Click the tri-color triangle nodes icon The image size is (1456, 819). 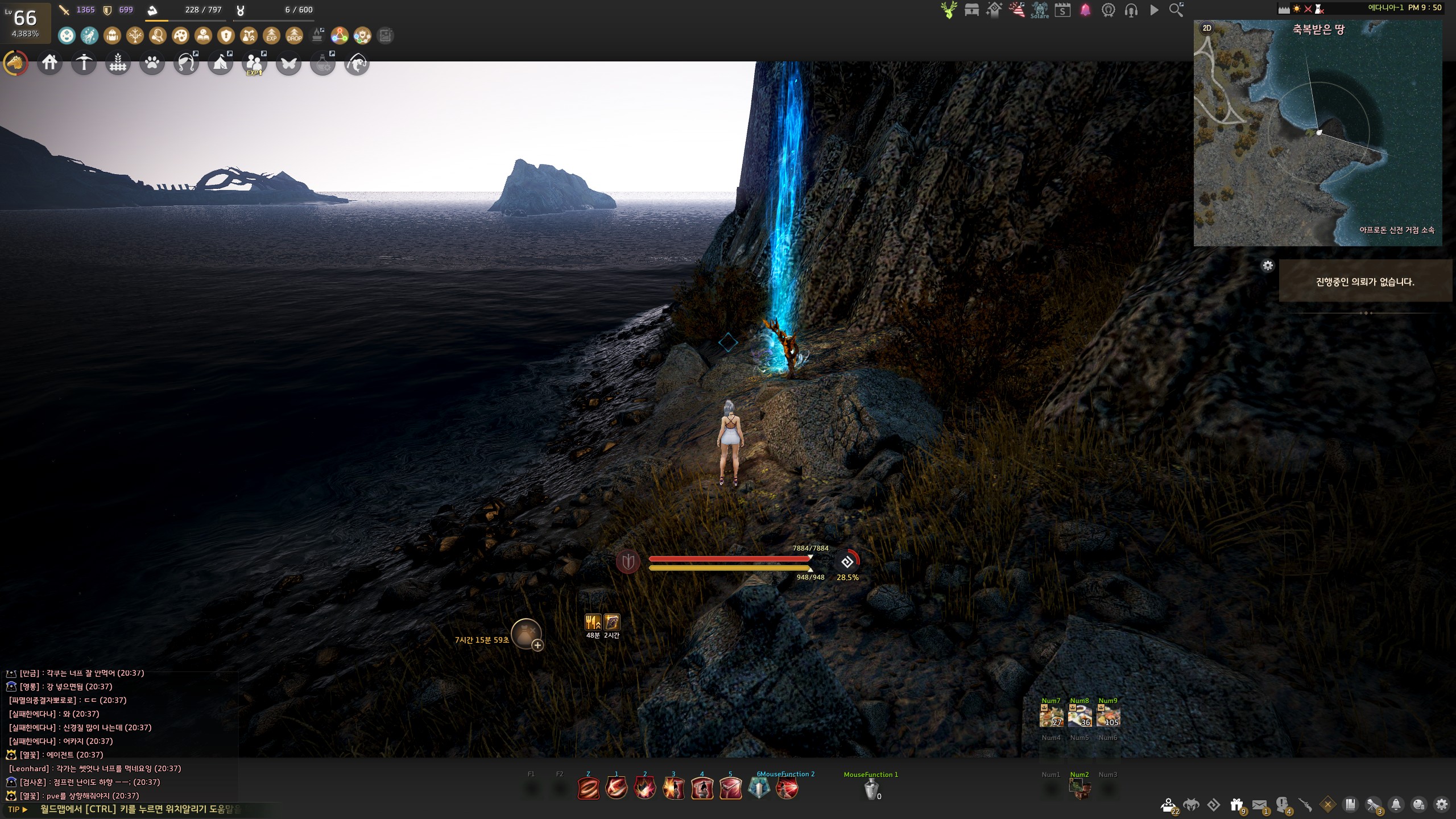click(x=340, y=36)
